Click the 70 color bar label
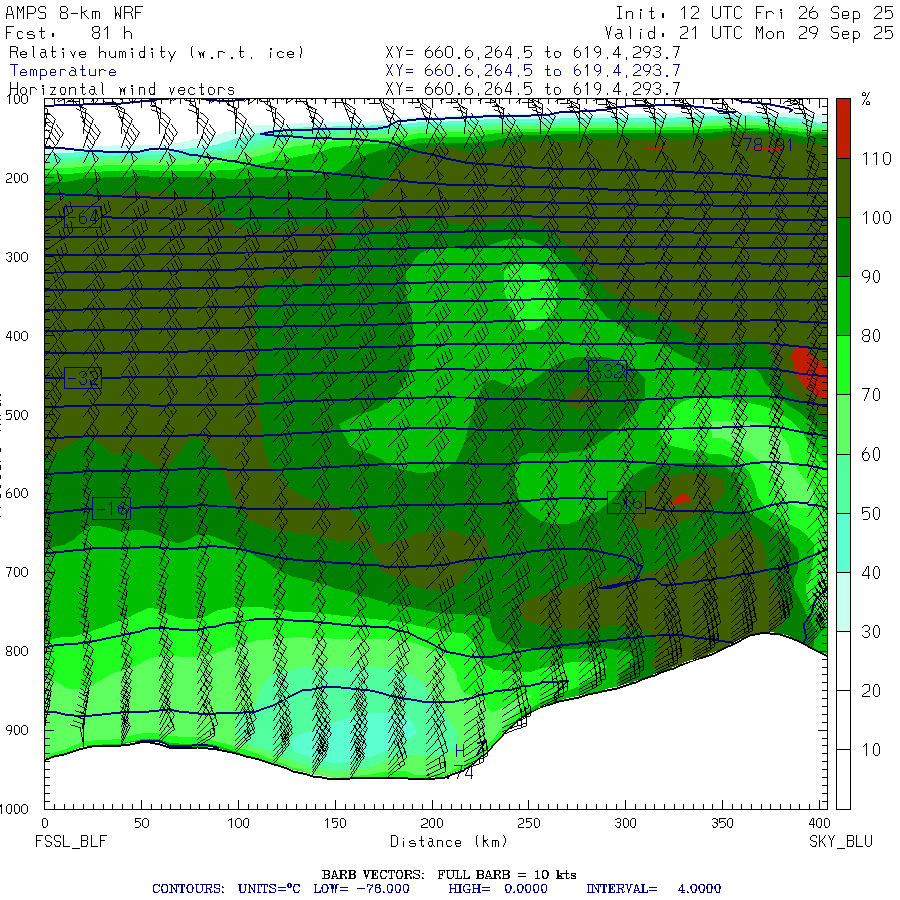This screenshot has height=900, width=900. click(x=871, y=395)
